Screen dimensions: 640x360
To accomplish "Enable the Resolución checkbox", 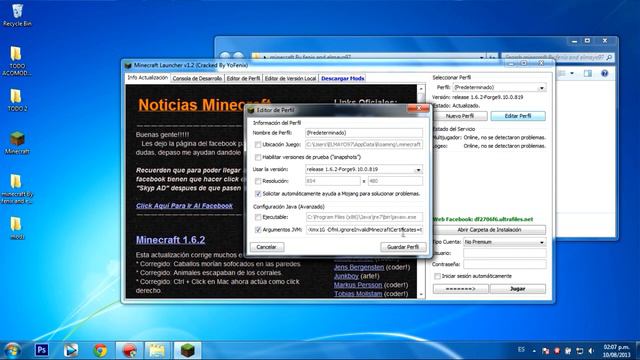I will tap(258, 181).
